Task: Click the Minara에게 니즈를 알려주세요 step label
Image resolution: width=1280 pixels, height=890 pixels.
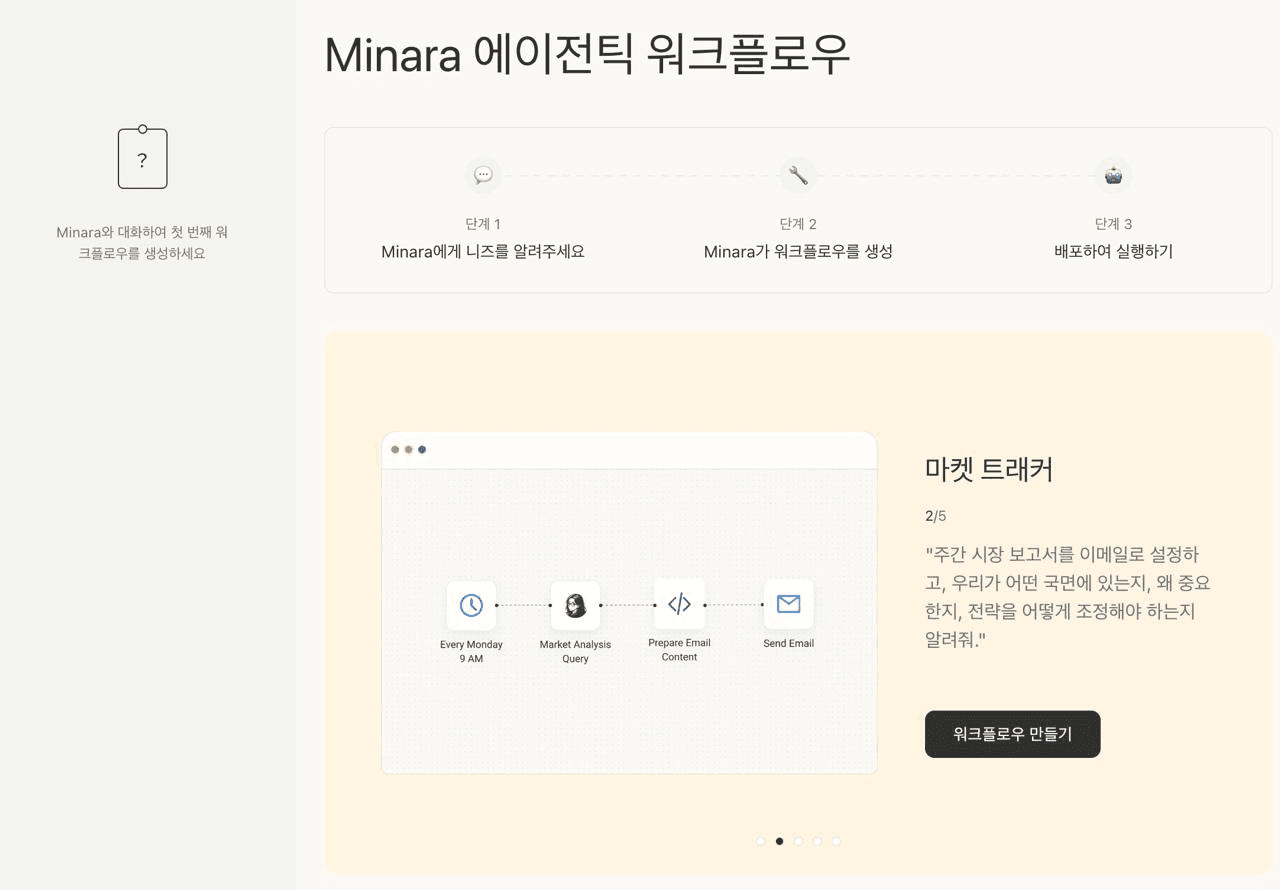Action: pos(483,252)
